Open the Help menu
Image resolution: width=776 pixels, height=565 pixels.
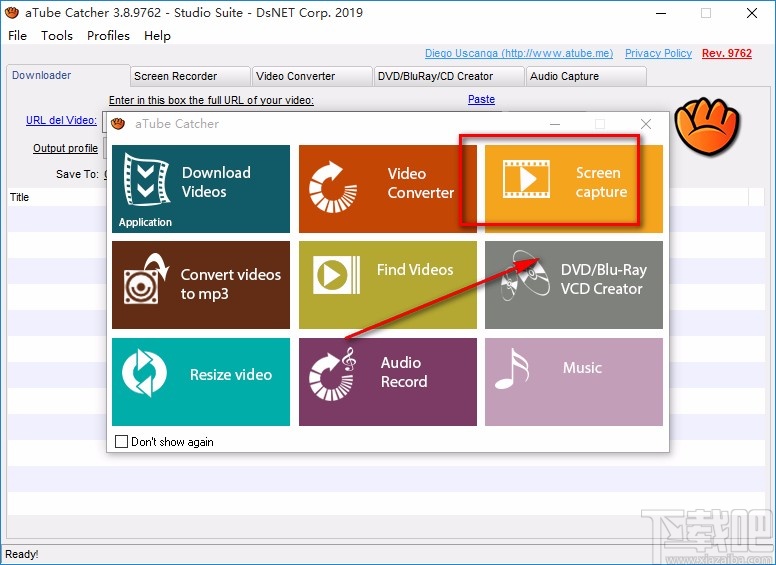pyautogui.click(x=157, y=36)
